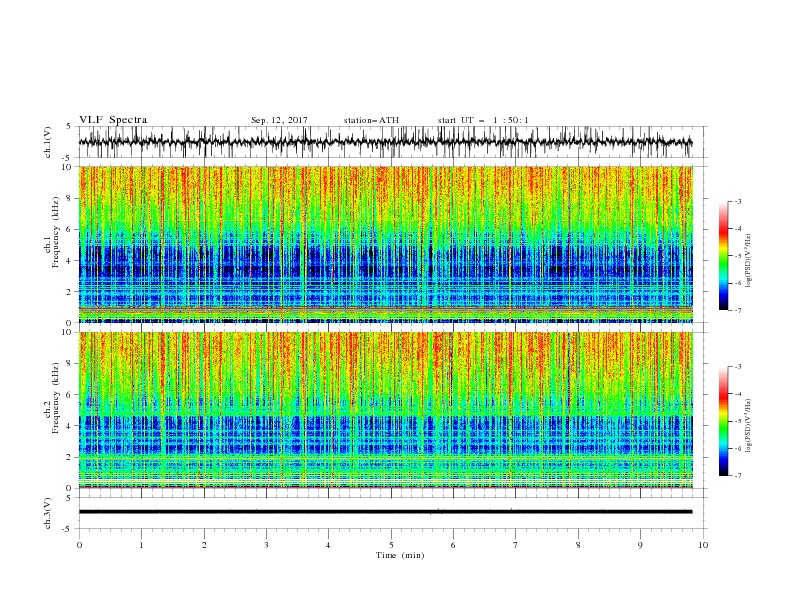Click the "10" kHz tick on ch.1 frequency axis
The width and height of the screenshot is (792, 612).
pos(69,167)
